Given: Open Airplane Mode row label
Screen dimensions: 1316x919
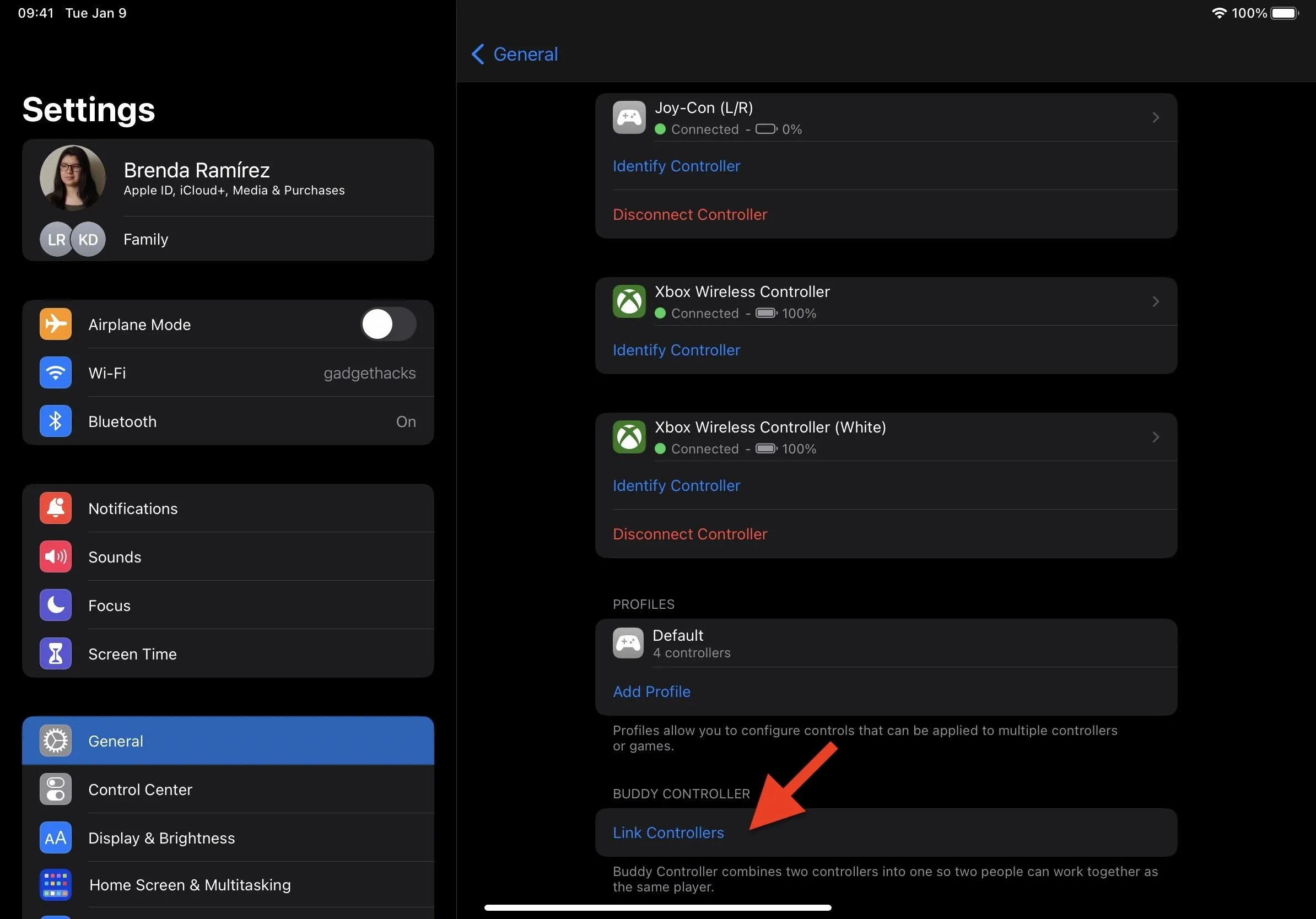Looking at the screenshot, I should pos(139,325).
